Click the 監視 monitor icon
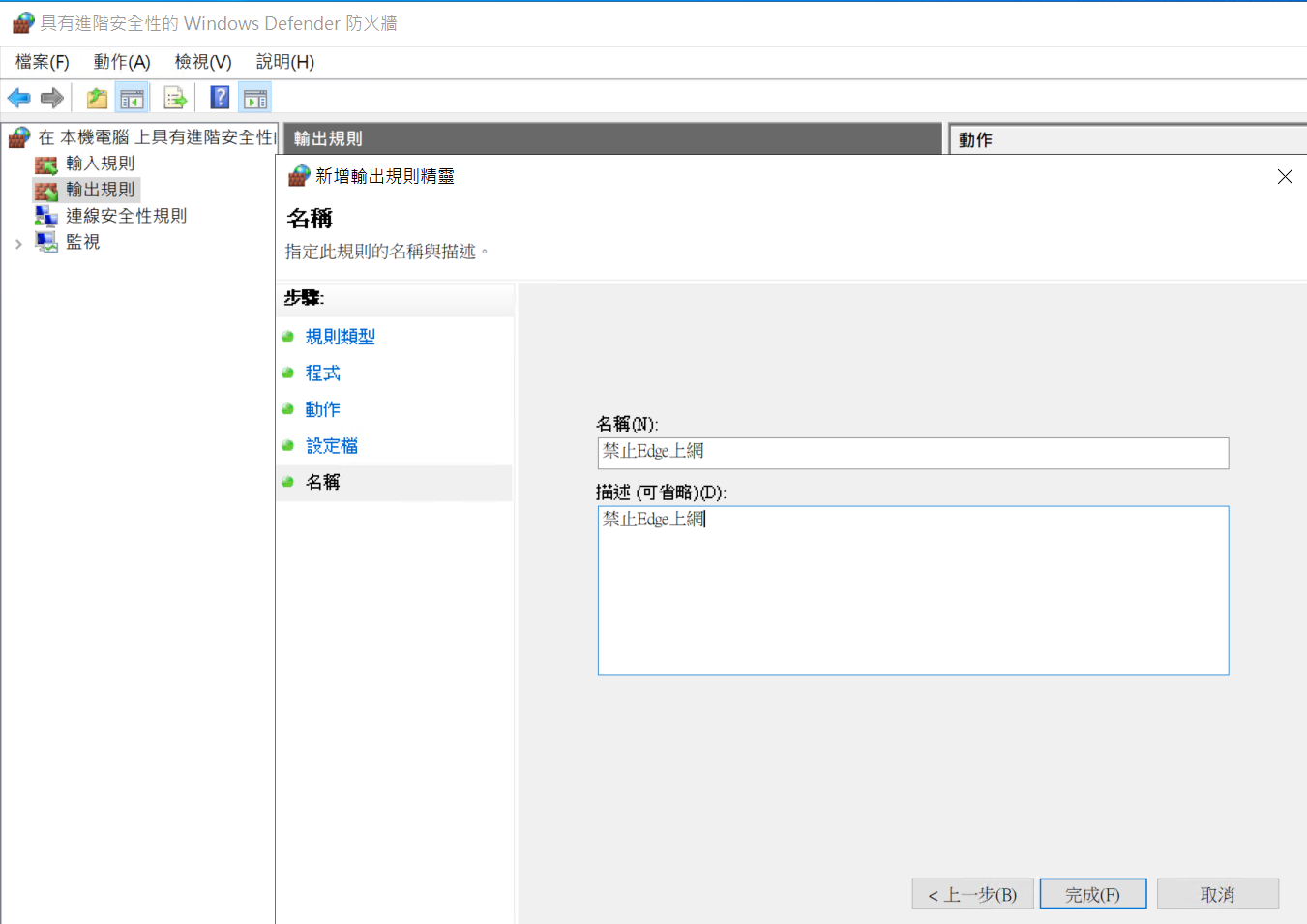This screenshot has height=924, width=1307. point(46,242)
